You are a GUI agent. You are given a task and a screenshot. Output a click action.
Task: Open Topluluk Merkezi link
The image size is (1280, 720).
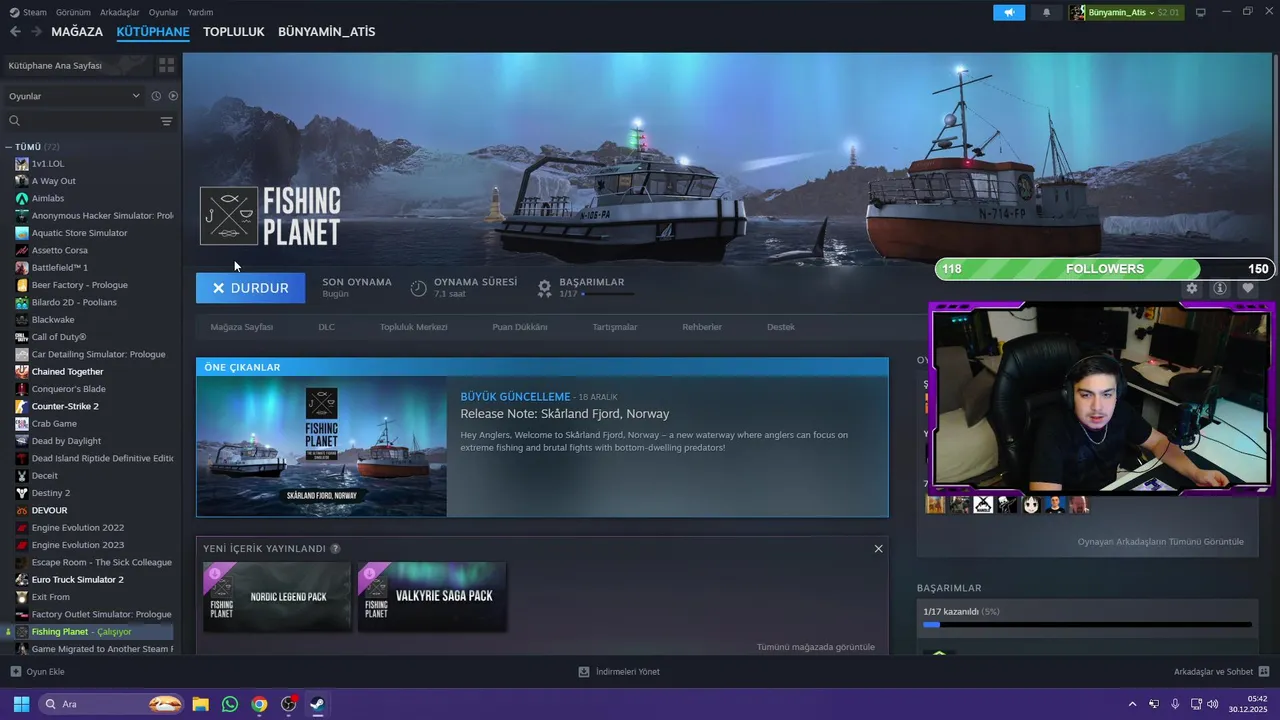(413, 327)
